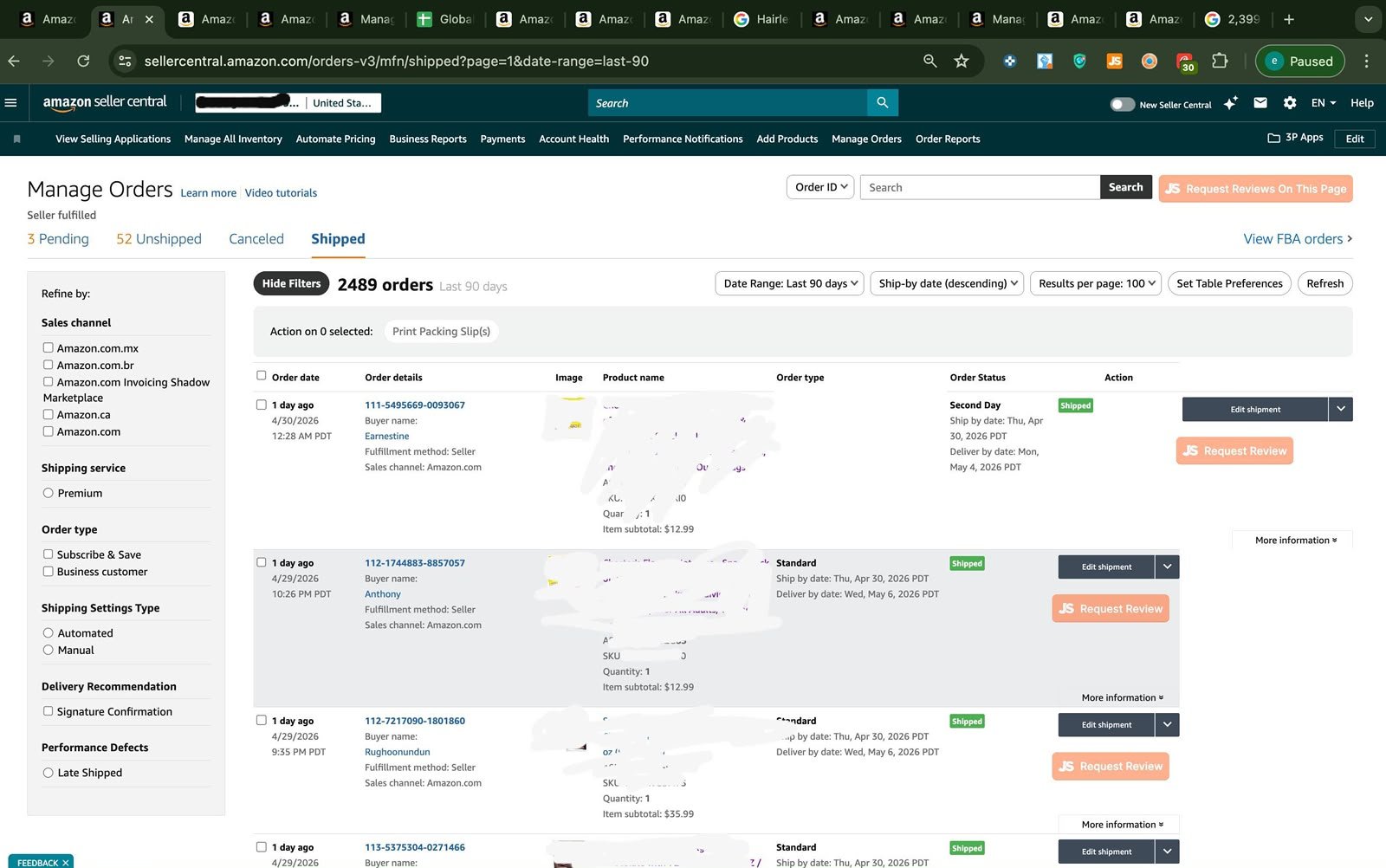Screen dimensions: 1386x868
Task: Click the bookmark flag icon in nav bar
Action: (x=16, y=139)
